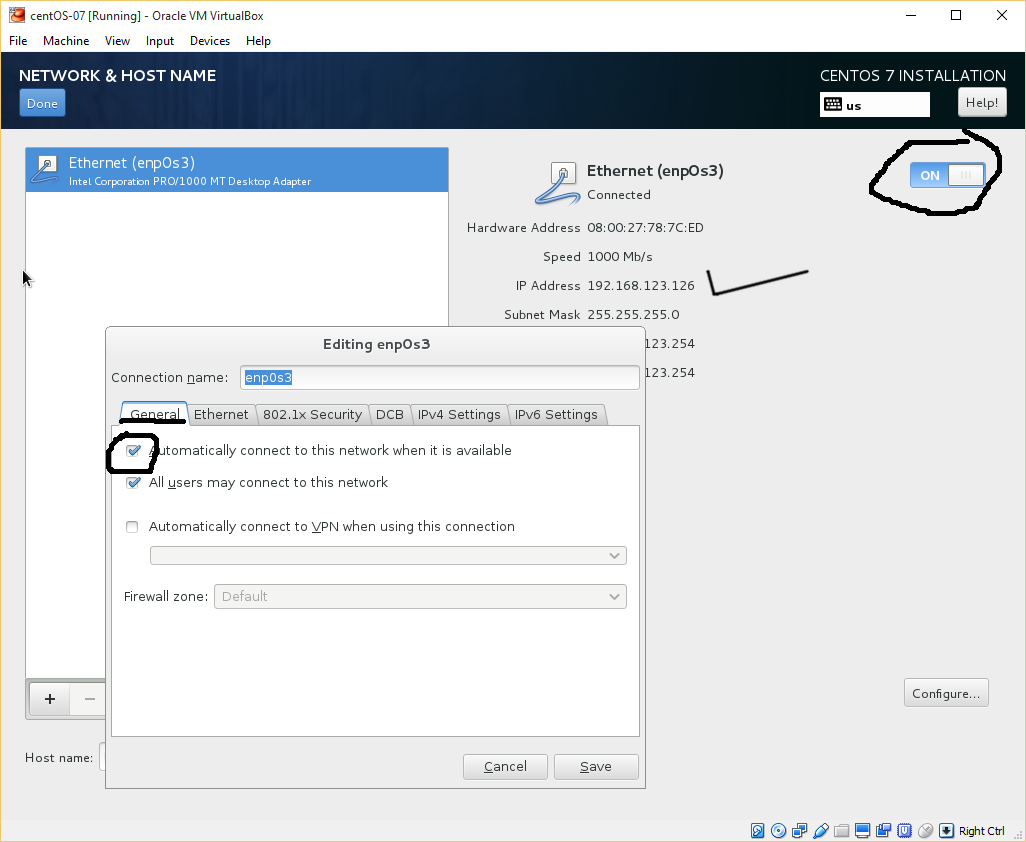Click the subnet mask value 255.255.255.0

click(x=633, y=315)
